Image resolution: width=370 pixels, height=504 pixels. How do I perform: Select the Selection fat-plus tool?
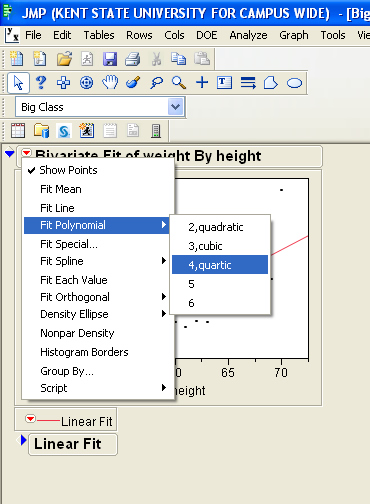[63, 82]
